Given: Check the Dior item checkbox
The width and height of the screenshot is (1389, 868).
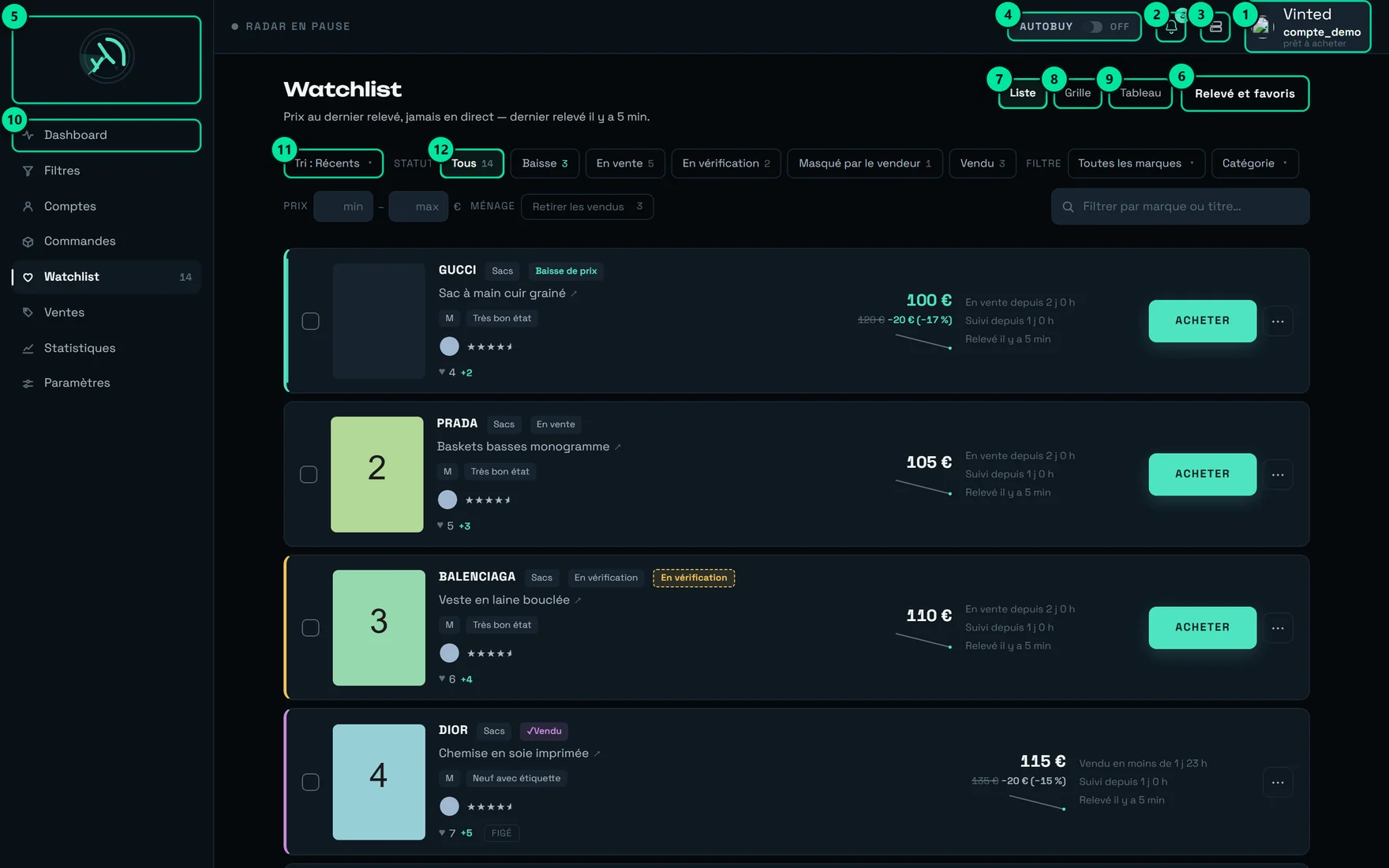Looking at the screenshot, I should click(311, 782).
